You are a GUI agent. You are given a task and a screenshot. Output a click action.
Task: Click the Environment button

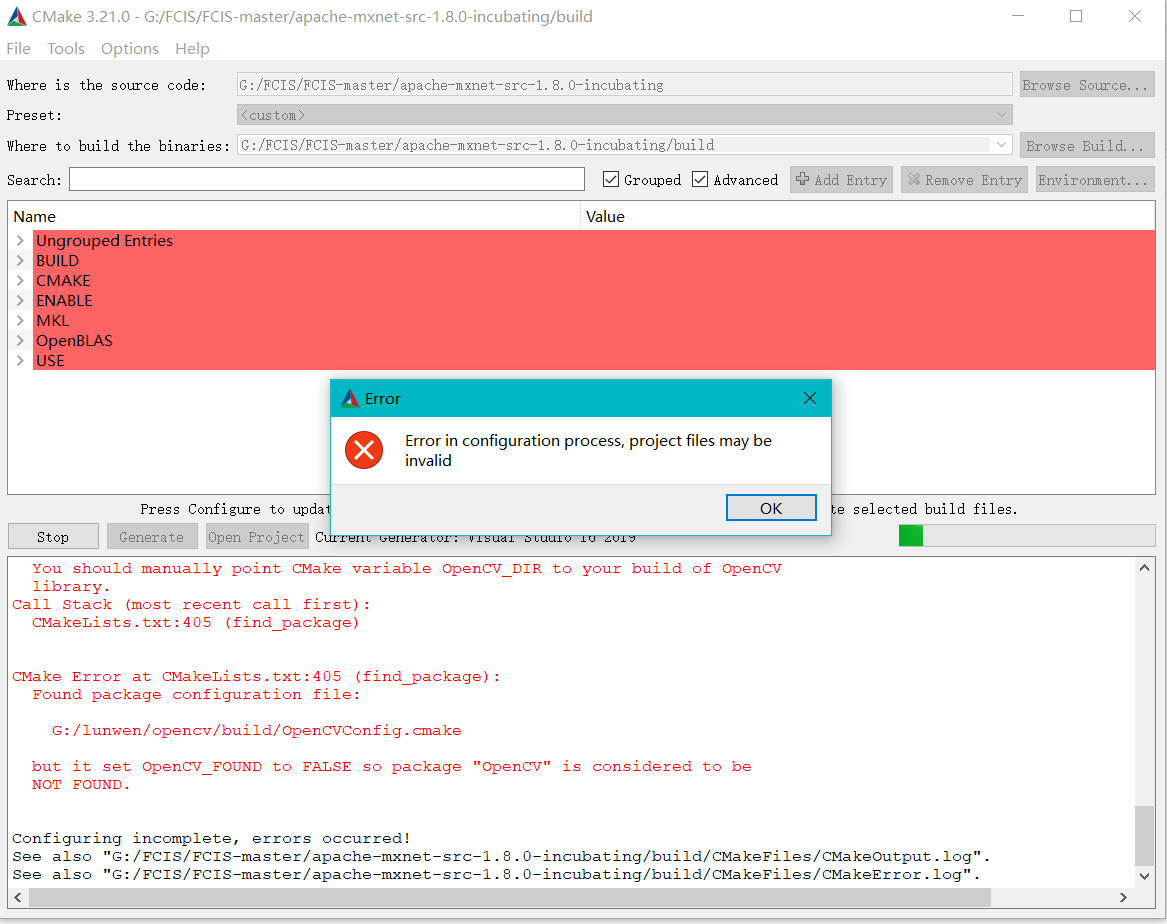coord(1095,179)
